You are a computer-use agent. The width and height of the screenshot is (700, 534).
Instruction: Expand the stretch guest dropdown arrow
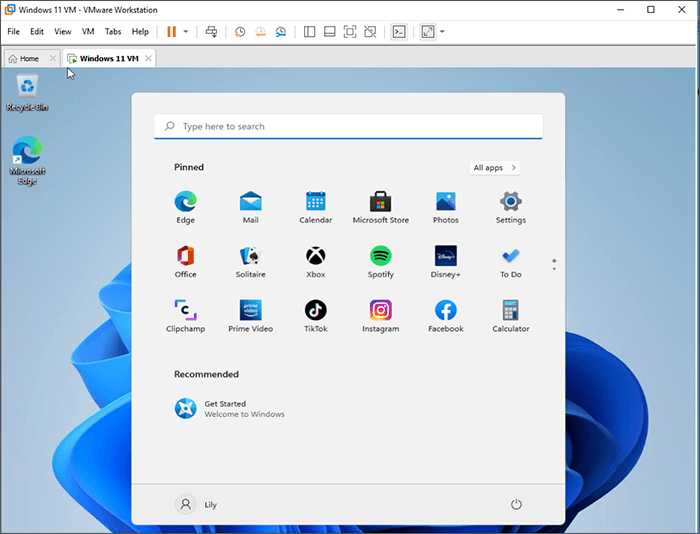tap(442, 32)
